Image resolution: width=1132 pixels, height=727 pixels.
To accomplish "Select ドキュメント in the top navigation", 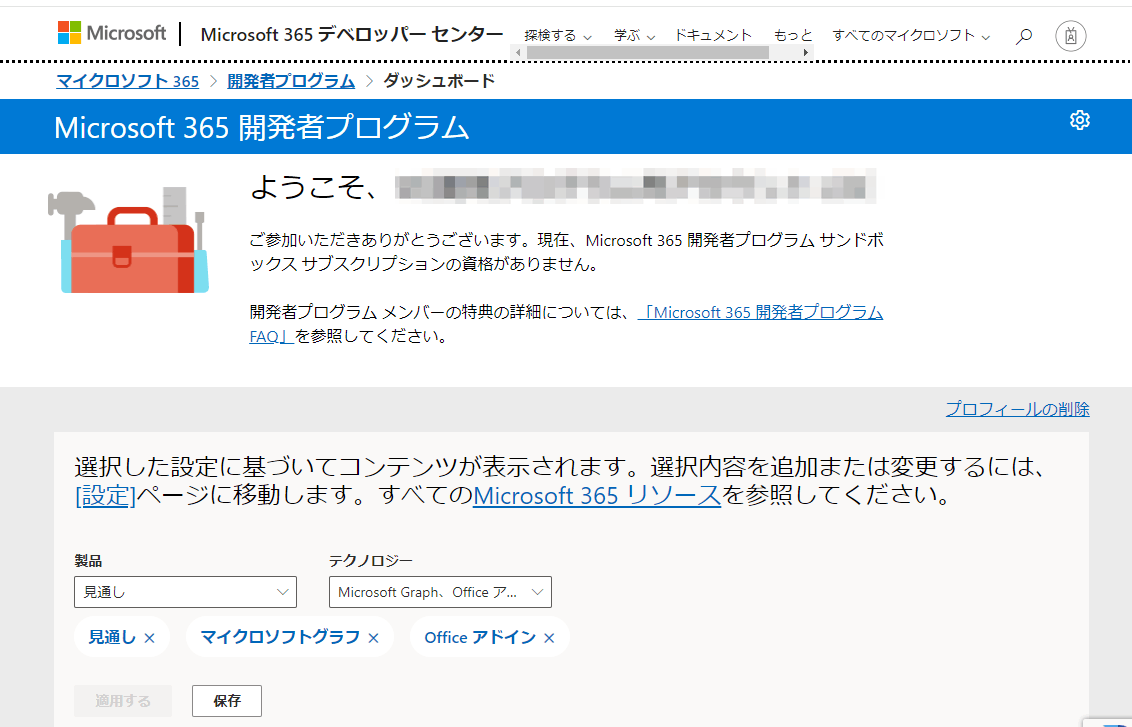I will [713, 33].
